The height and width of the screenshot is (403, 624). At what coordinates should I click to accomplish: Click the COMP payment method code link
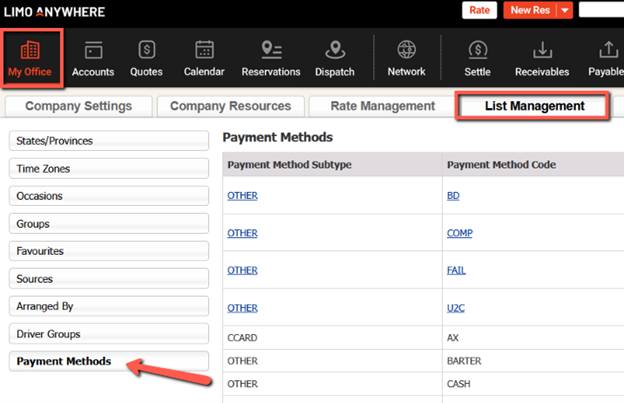coord(460,233)
